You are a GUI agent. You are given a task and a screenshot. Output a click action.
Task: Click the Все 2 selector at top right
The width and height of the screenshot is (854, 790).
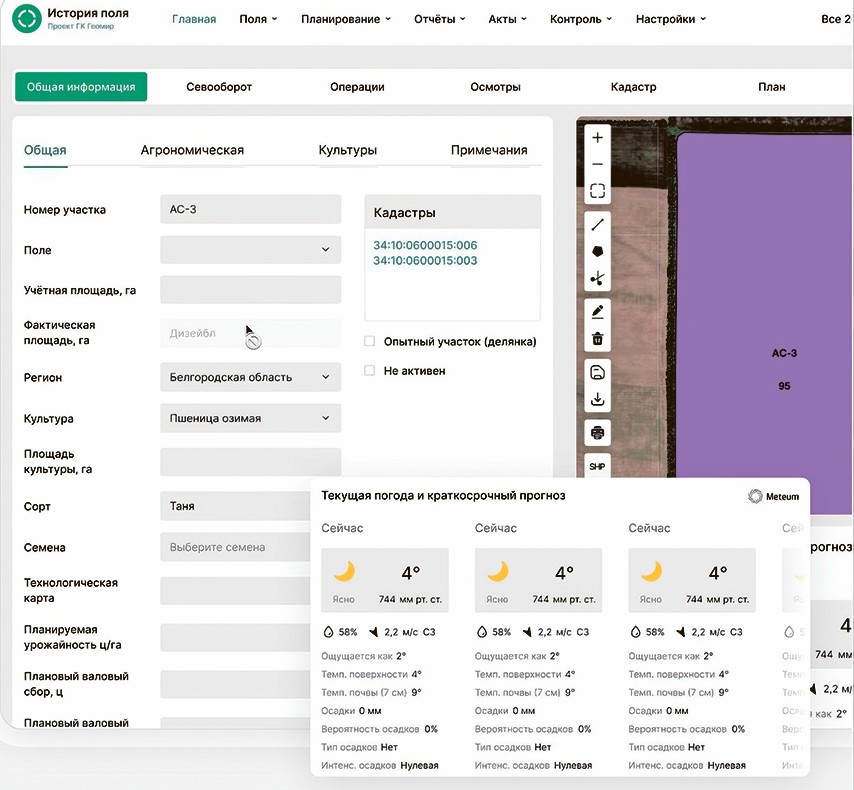tap(836, 19)
